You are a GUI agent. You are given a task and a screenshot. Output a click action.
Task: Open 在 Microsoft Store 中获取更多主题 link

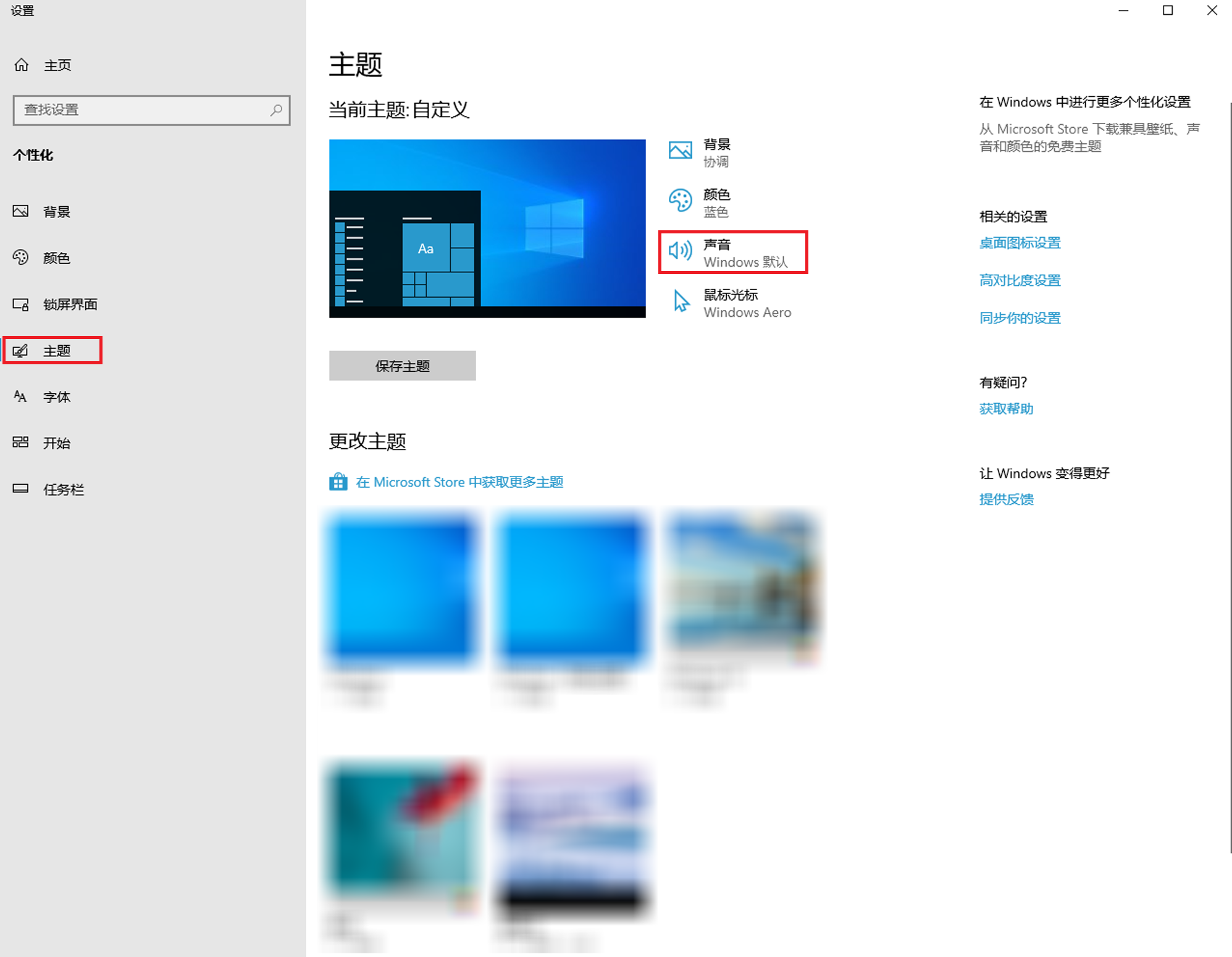point(459,482)
